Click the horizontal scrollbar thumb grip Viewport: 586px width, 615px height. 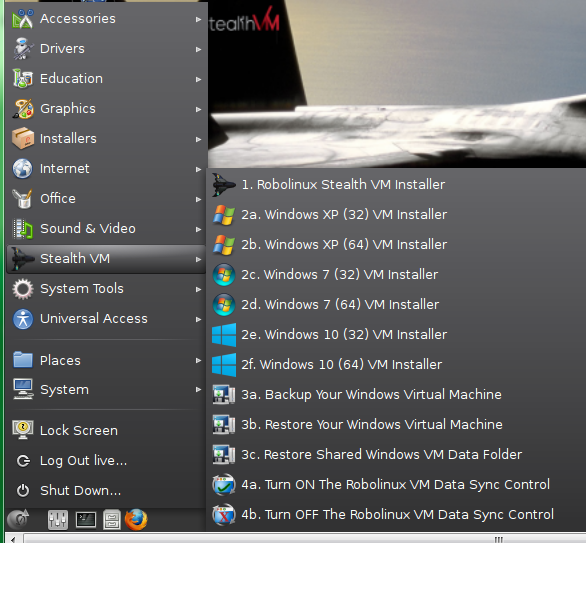click(x=499, y=539)
